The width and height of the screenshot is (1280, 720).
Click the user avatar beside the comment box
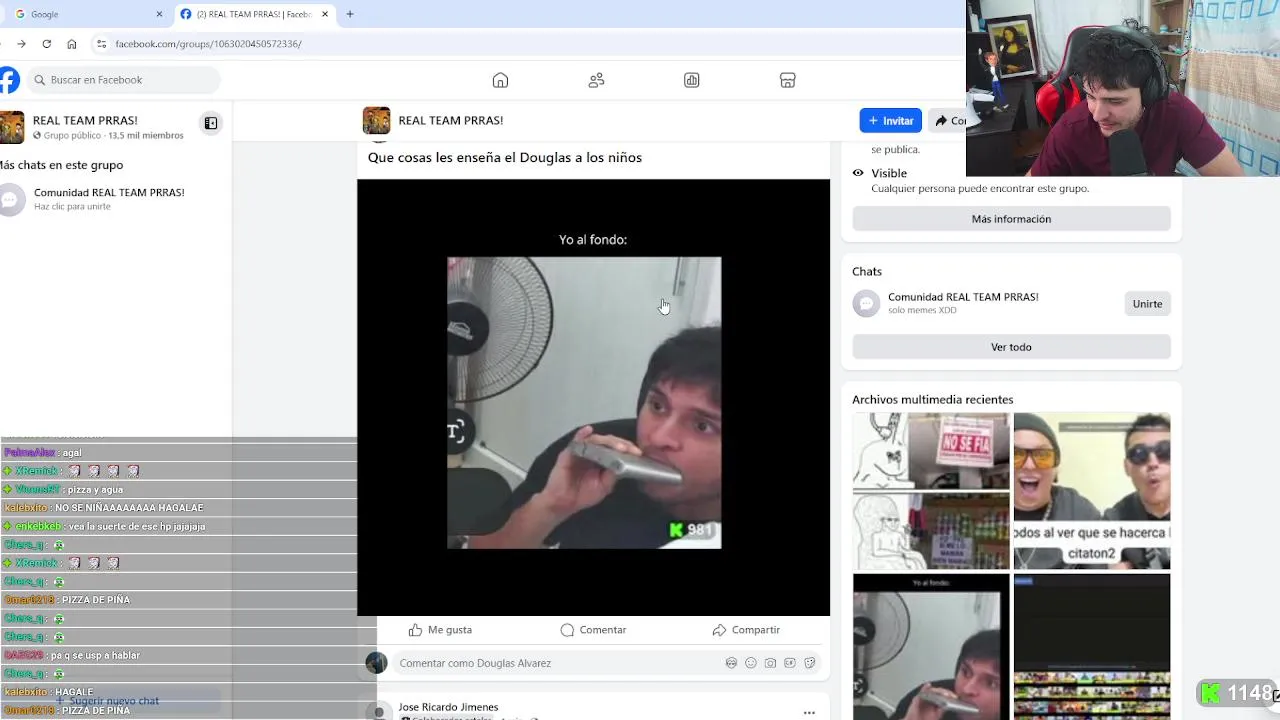pos(376,663)
